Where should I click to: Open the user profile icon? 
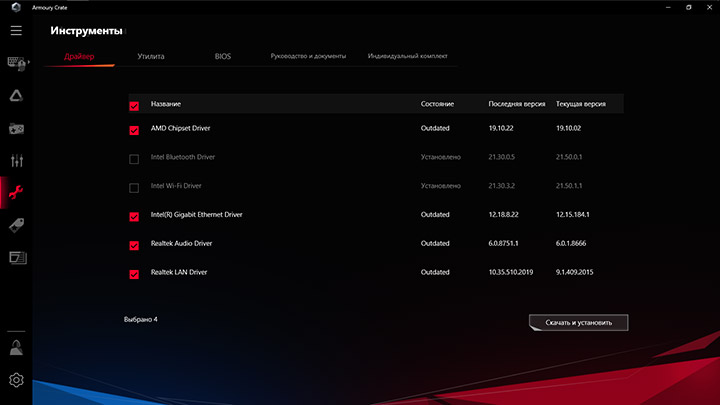(x=16, y=348)
